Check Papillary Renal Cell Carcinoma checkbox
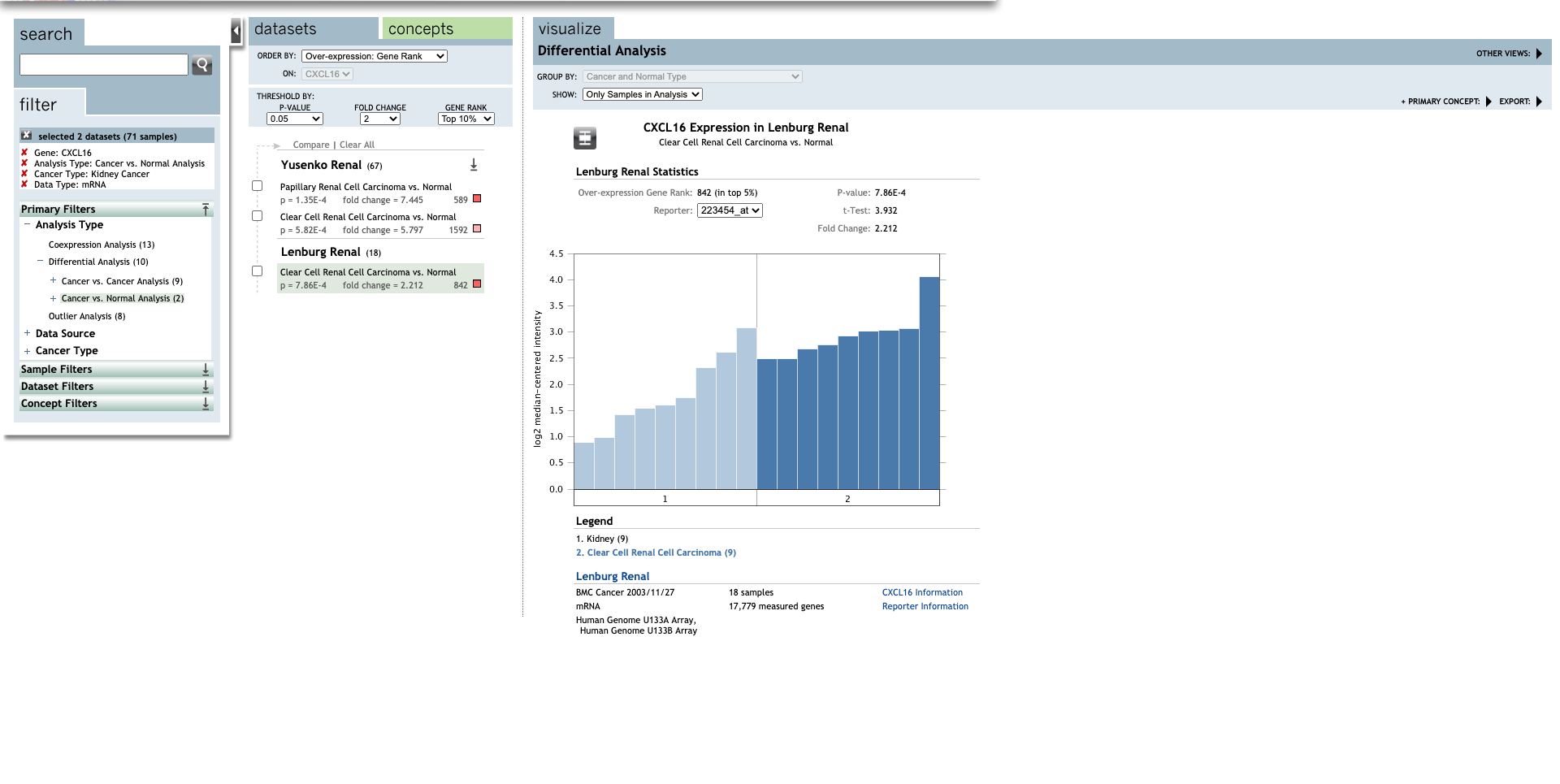 pos(258,186)
